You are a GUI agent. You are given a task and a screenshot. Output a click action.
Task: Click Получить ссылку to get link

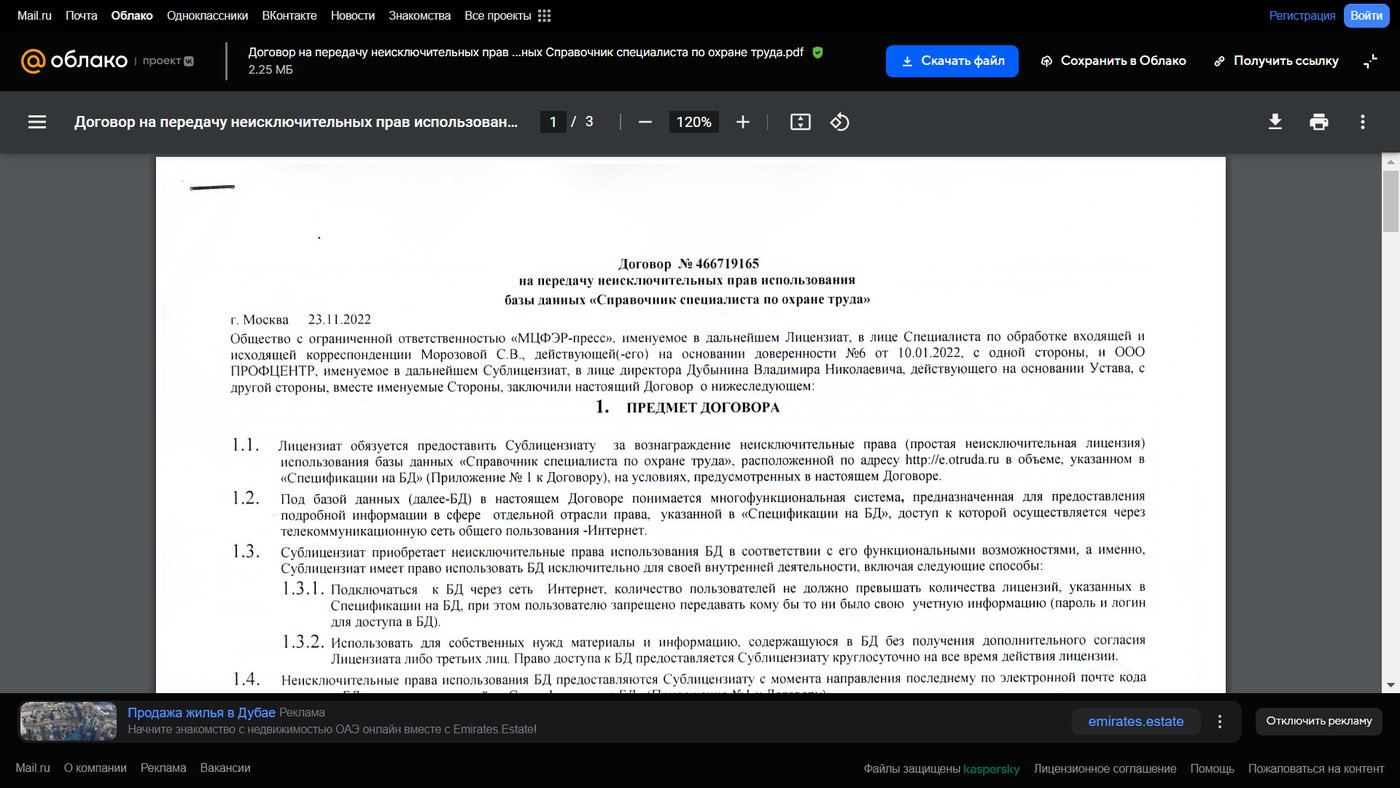[1276, 61]
